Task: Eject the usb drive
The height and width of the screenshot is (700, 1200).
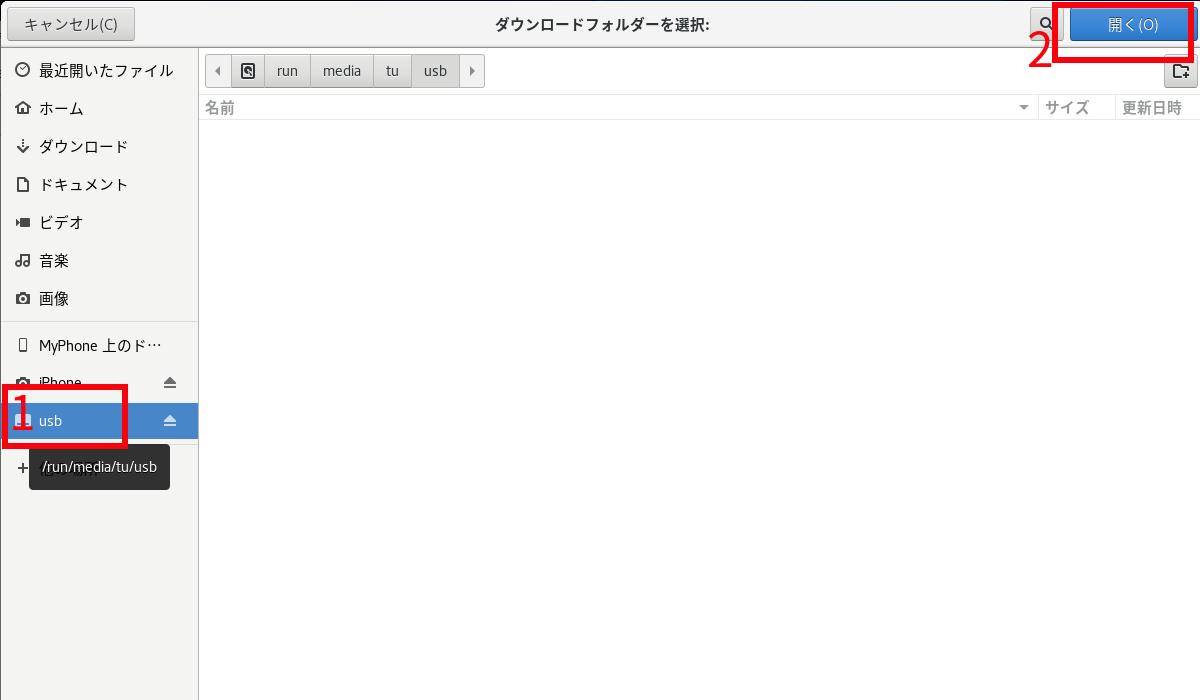Action: click(x=170, y=421)
